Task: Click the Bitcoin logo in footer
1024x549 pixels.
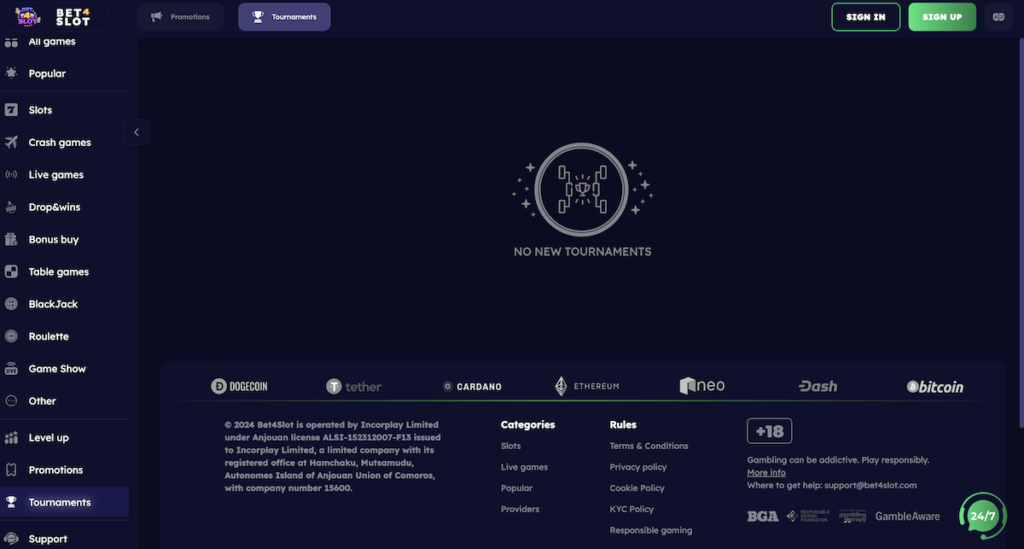Action: click(x=935, y=387)
